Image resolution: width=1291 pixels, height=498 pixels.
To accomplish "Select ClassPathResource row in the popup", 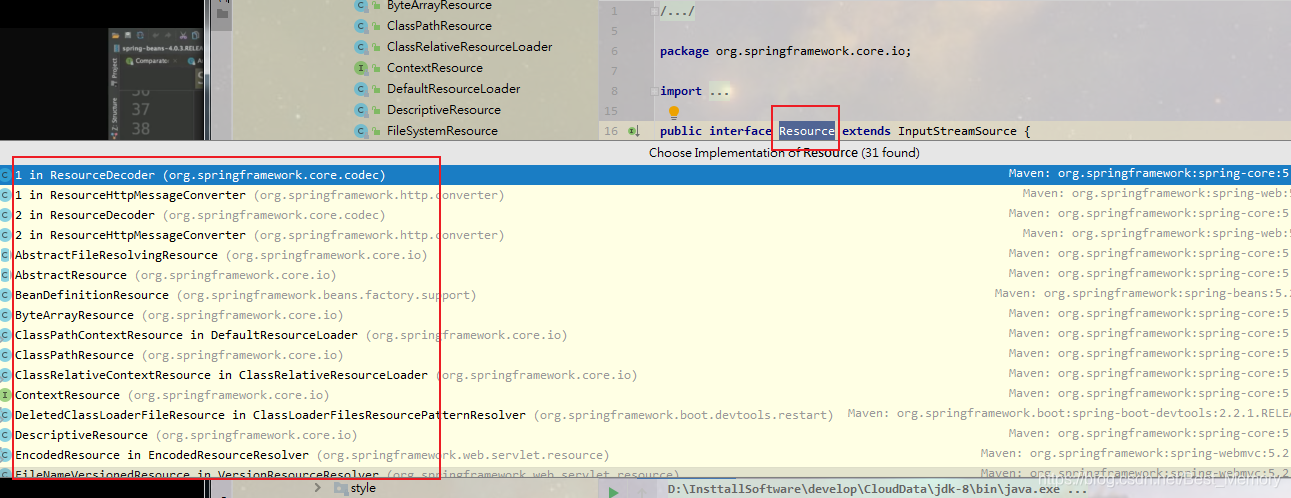I will coord(645,355).
